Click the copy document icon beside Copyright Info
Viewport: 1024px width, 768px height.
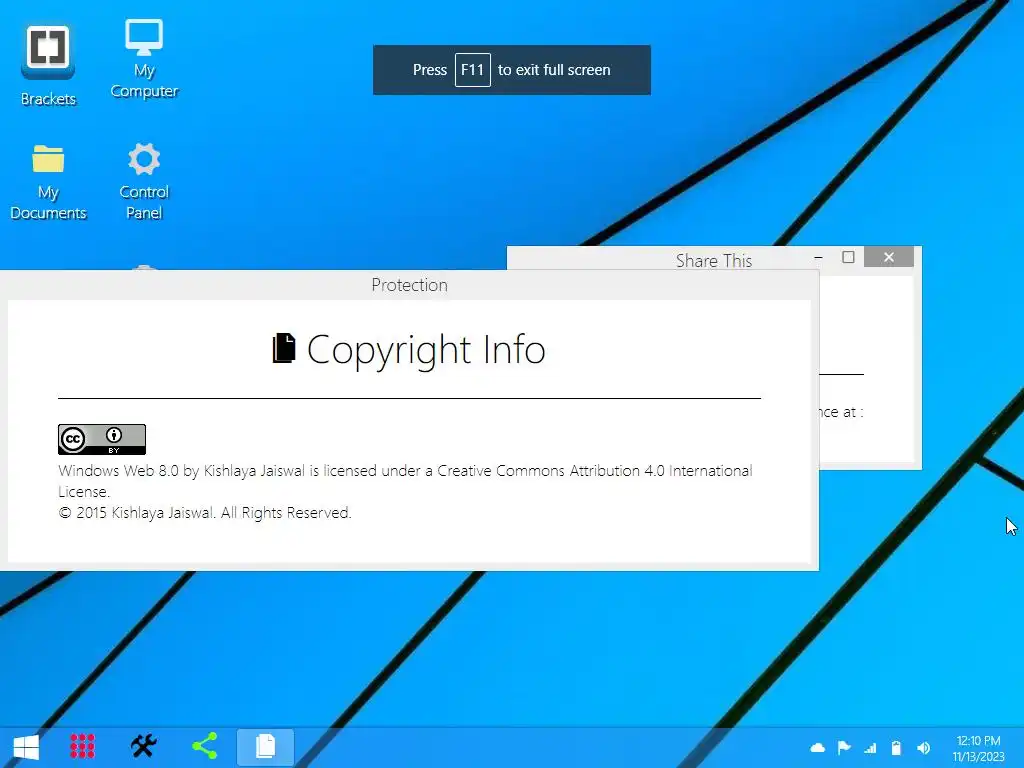pyautogui.click(x=284, y=347)
